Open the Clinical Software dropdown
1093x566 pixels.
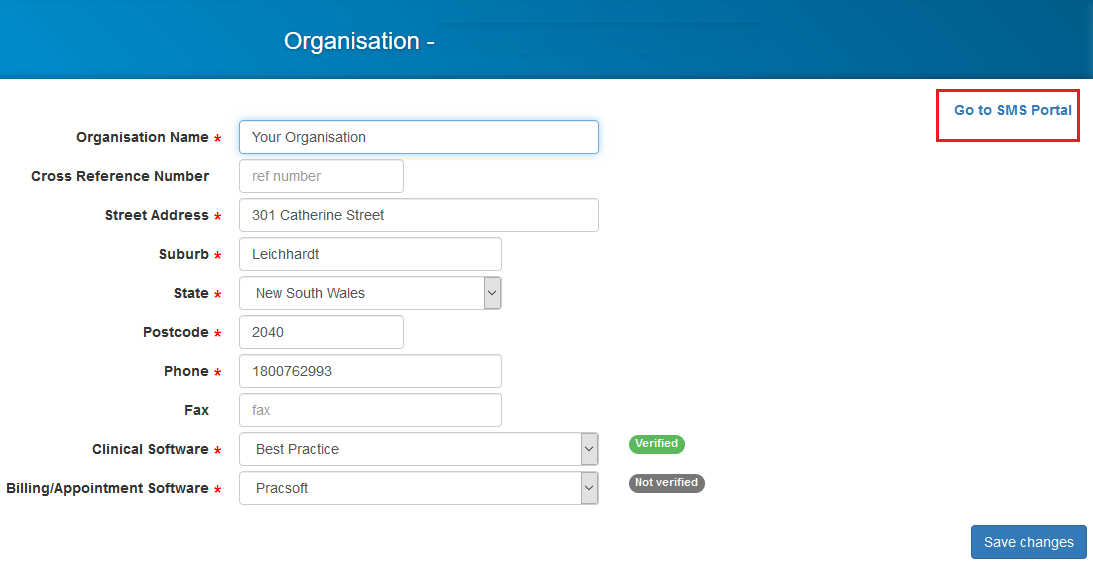[418, 450]
